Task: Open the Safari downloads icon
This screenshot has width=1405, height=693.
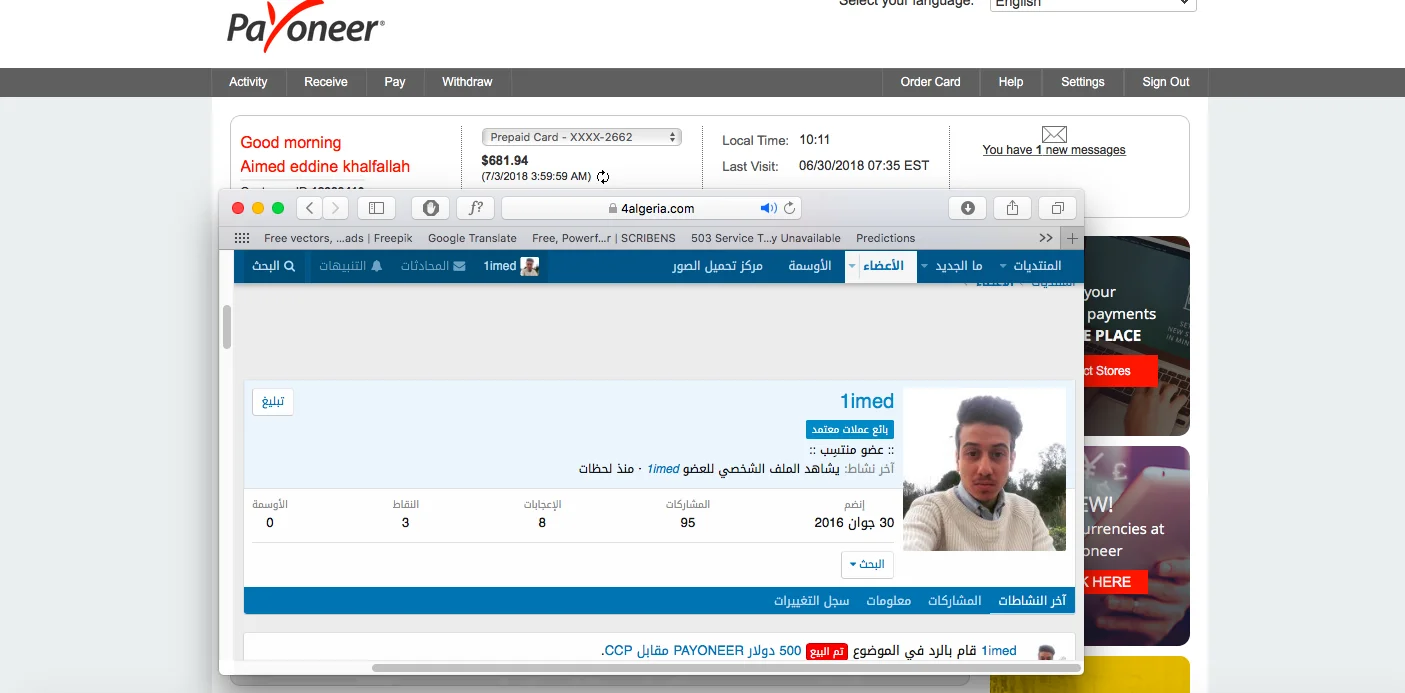Action: [x=967, y=208]
